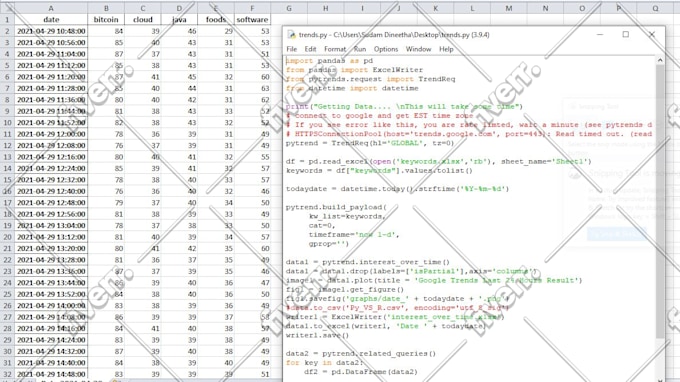Screen dimensions: 680x382
Task: Click the 'pytrend.build_payload(' line
Action: click(x=336, y=207)
